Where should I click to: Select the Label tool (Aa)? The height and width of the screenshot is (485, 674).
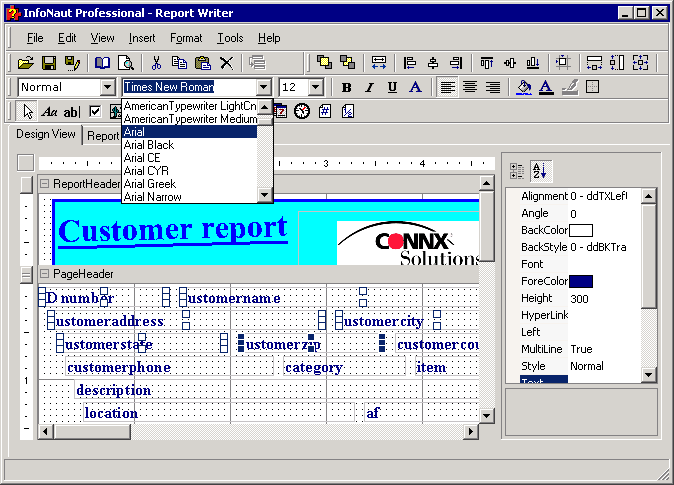tap(49, 112)
